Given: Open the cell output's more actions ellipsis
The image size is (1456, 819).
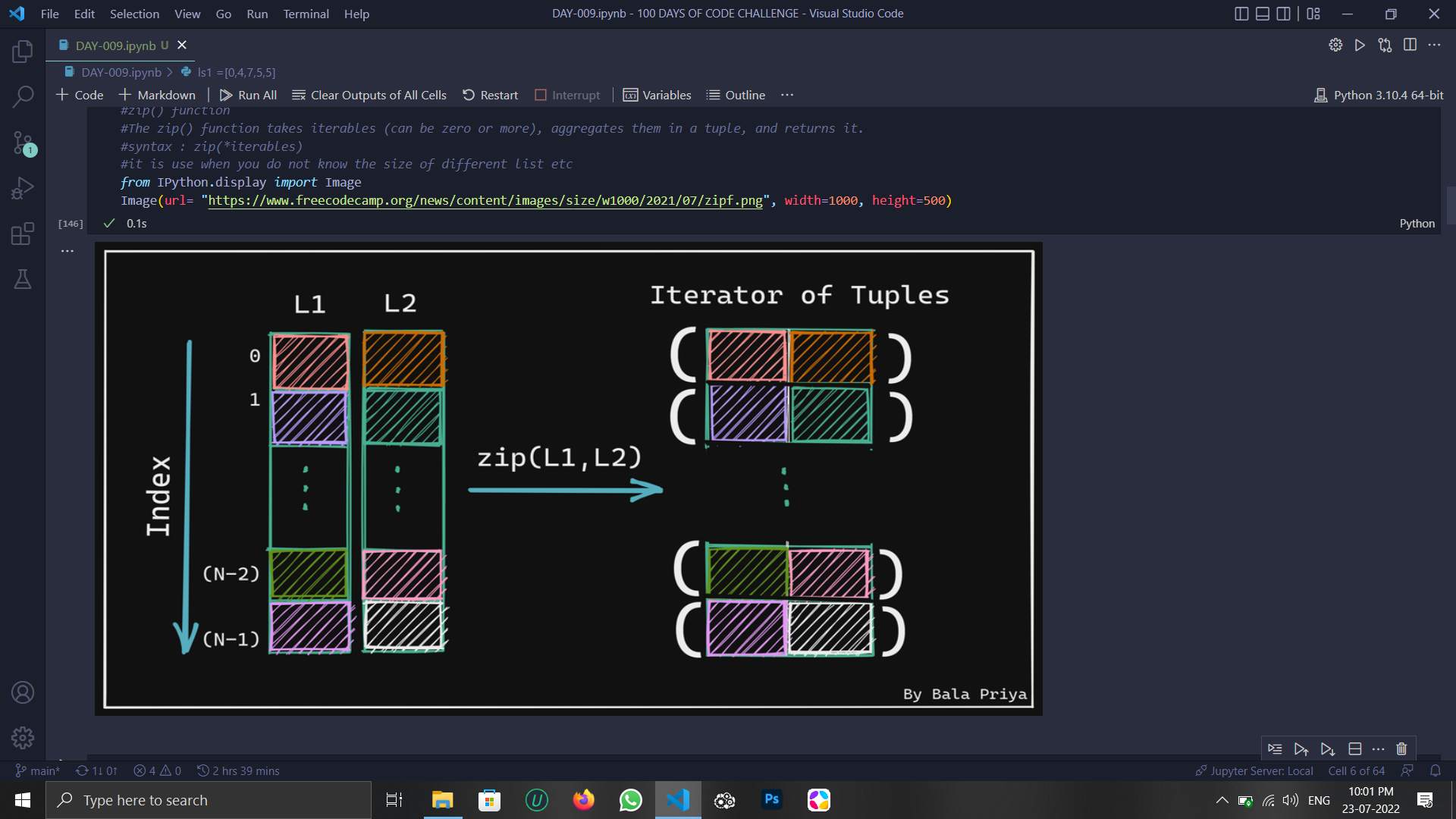Looking at the screenshot, I should coord(67,250).
